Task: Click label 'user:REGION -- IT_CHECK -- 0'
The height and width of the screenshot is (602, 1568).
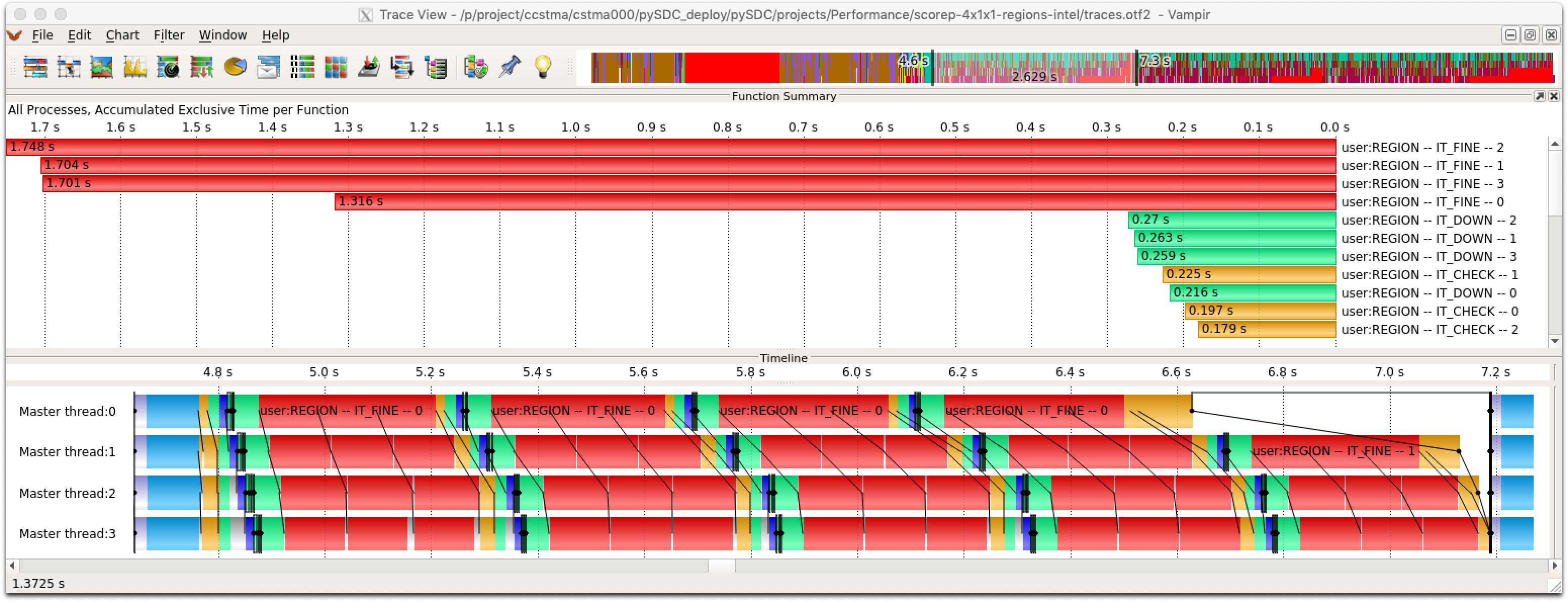Action: tap(1430, 311)
